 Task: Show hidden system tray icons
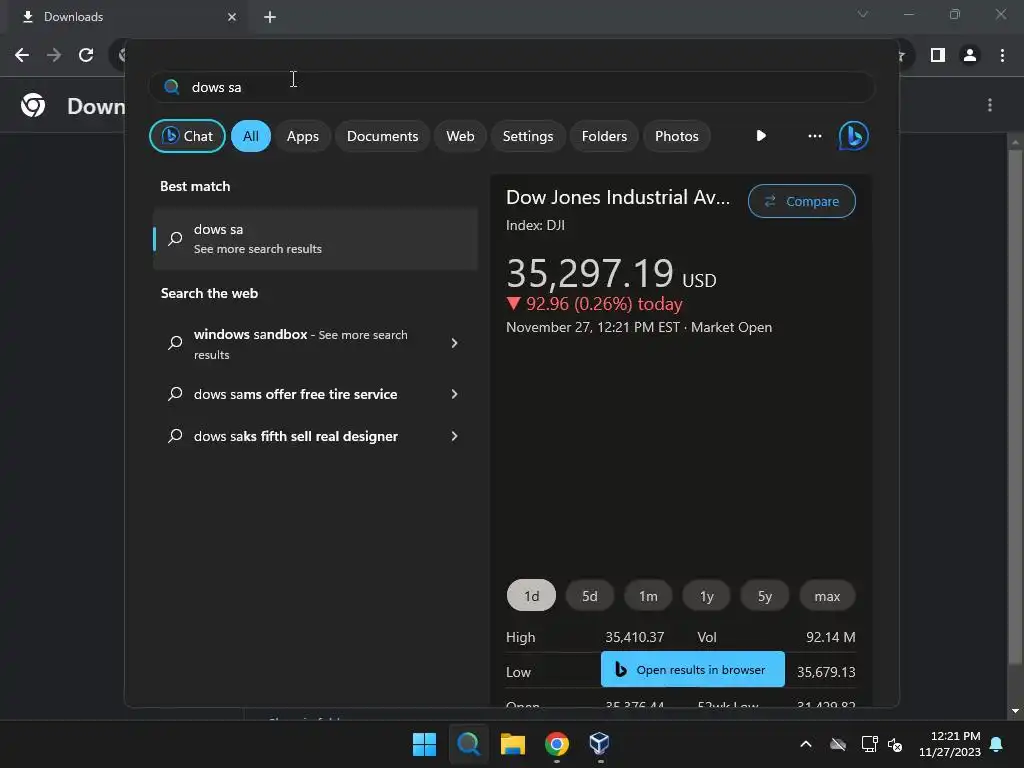coord(806,744)
